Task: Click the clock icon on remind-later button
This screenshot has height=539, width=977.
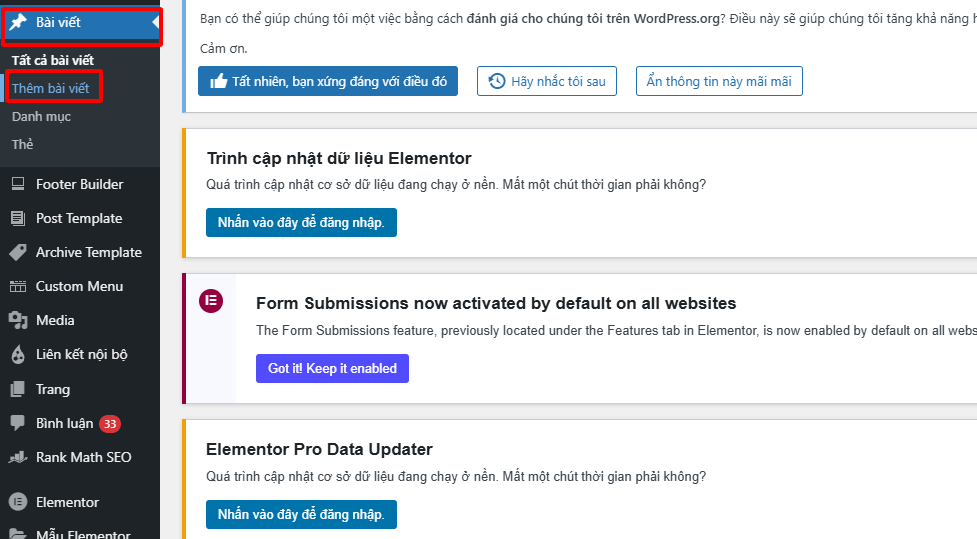Action: (497, 81)
